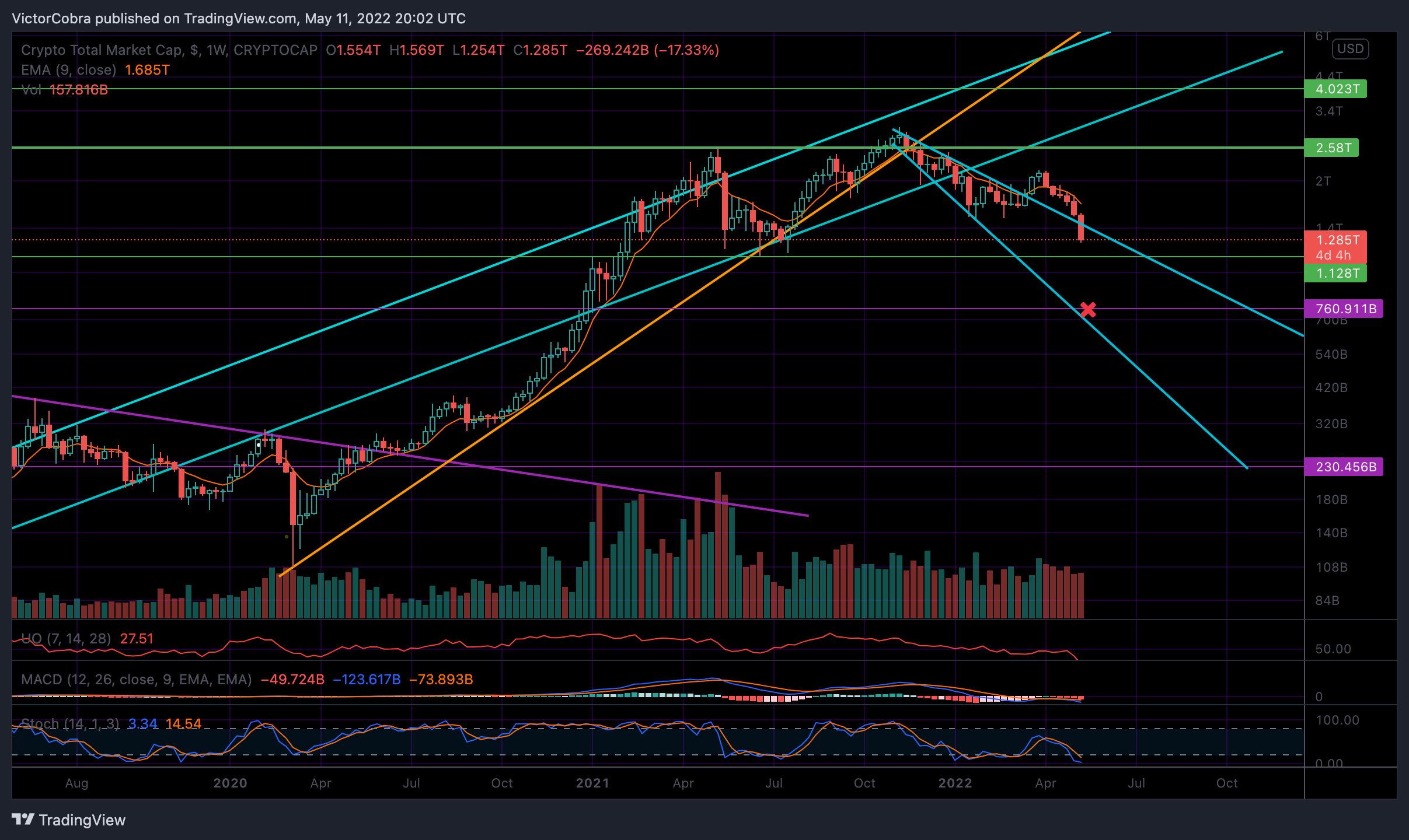Viewport: 1409px width, 840px height.
Task: Click the 180B label on price axis
Action: (x=1331, y=500)
